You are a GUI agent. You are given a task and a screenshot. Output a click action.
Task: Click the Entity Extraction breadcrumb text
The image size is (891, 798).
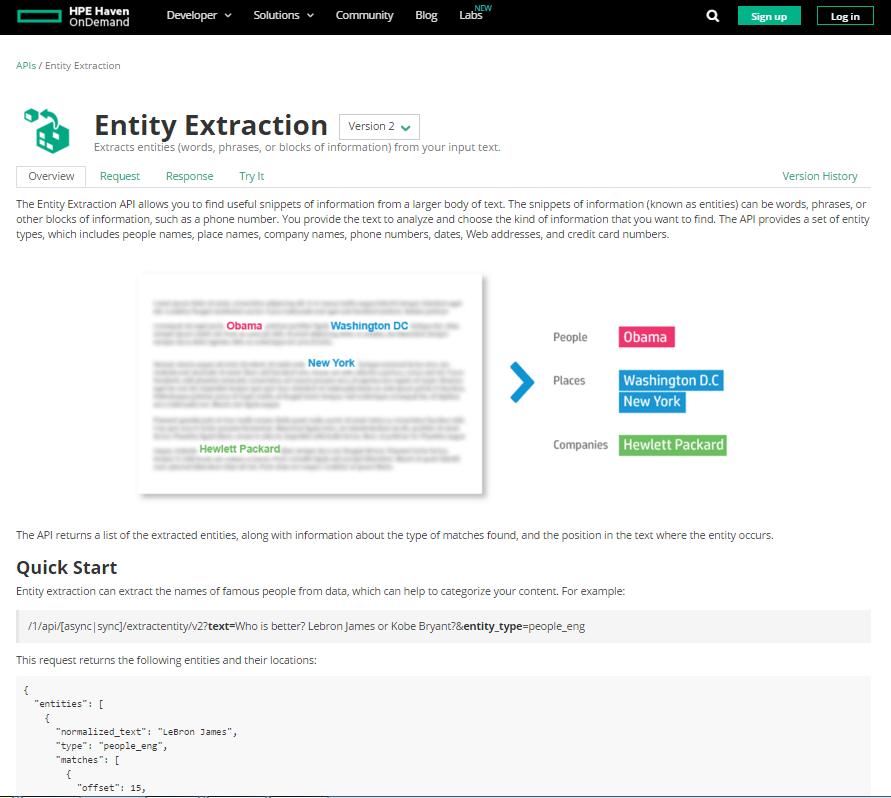83,65
